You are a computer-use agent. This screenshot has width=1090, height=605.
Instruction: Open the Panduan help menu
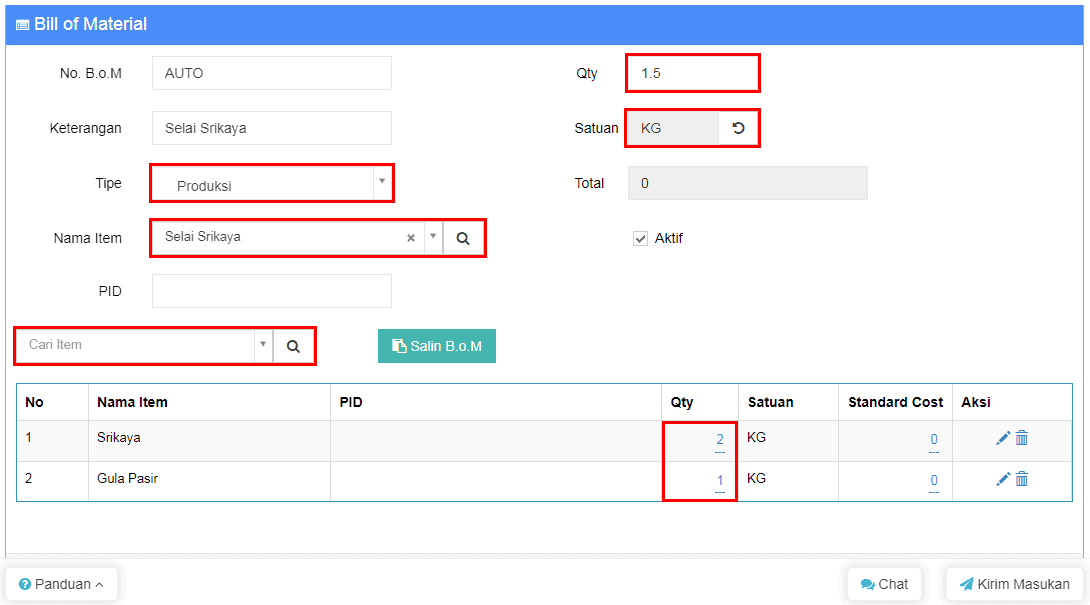coord(61,584)
